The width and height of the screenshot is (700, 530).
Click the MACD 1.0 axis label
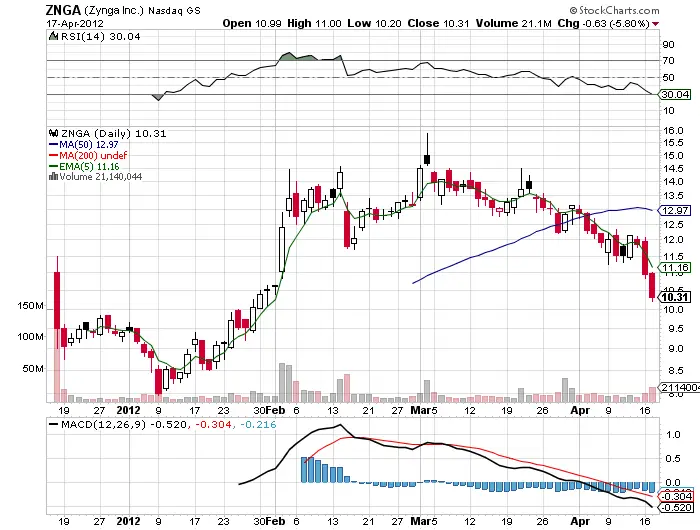672,434
